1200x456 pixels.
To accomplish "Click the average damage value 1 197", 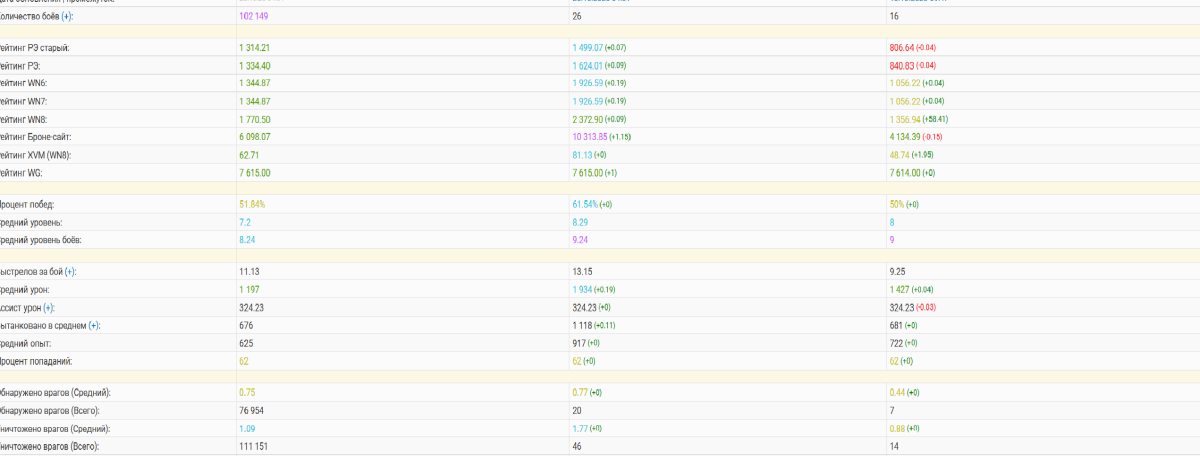I will pos(250,290).
